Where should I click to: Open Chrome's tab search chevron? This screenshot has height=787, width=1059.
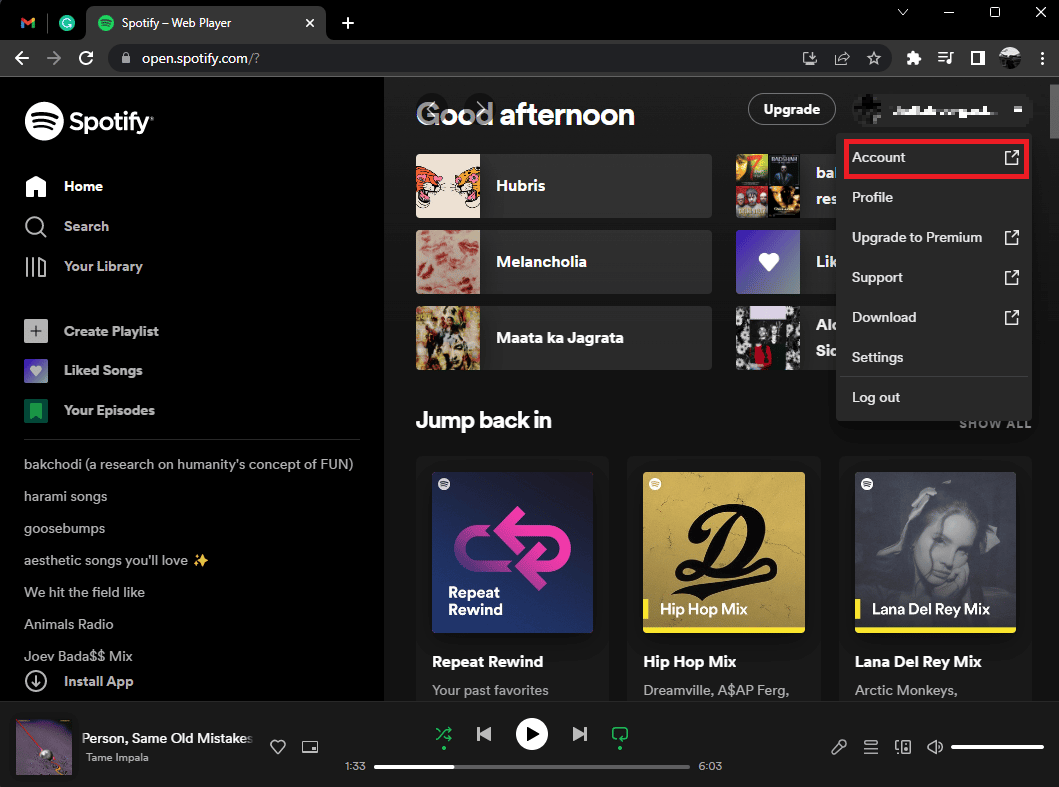click(902, 12)
